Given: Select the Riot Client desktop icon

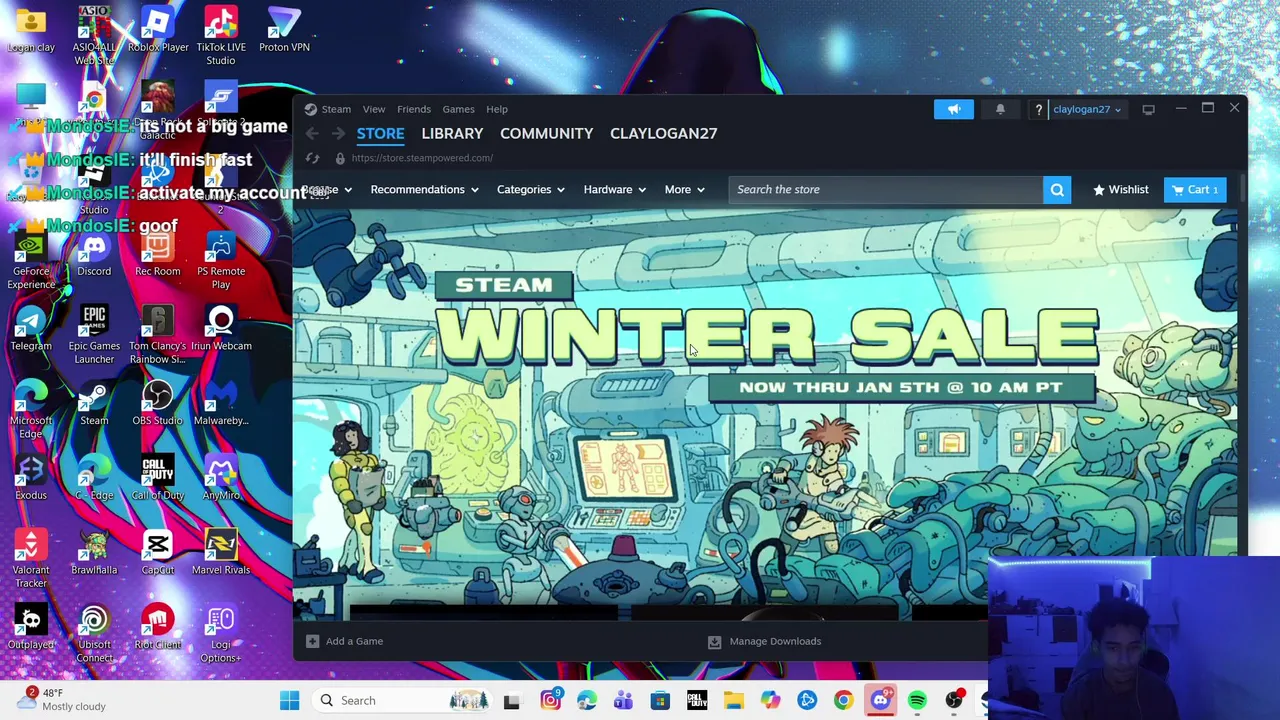Looking at the screenshot, I should pyautogui.click(x=158, y=627).
